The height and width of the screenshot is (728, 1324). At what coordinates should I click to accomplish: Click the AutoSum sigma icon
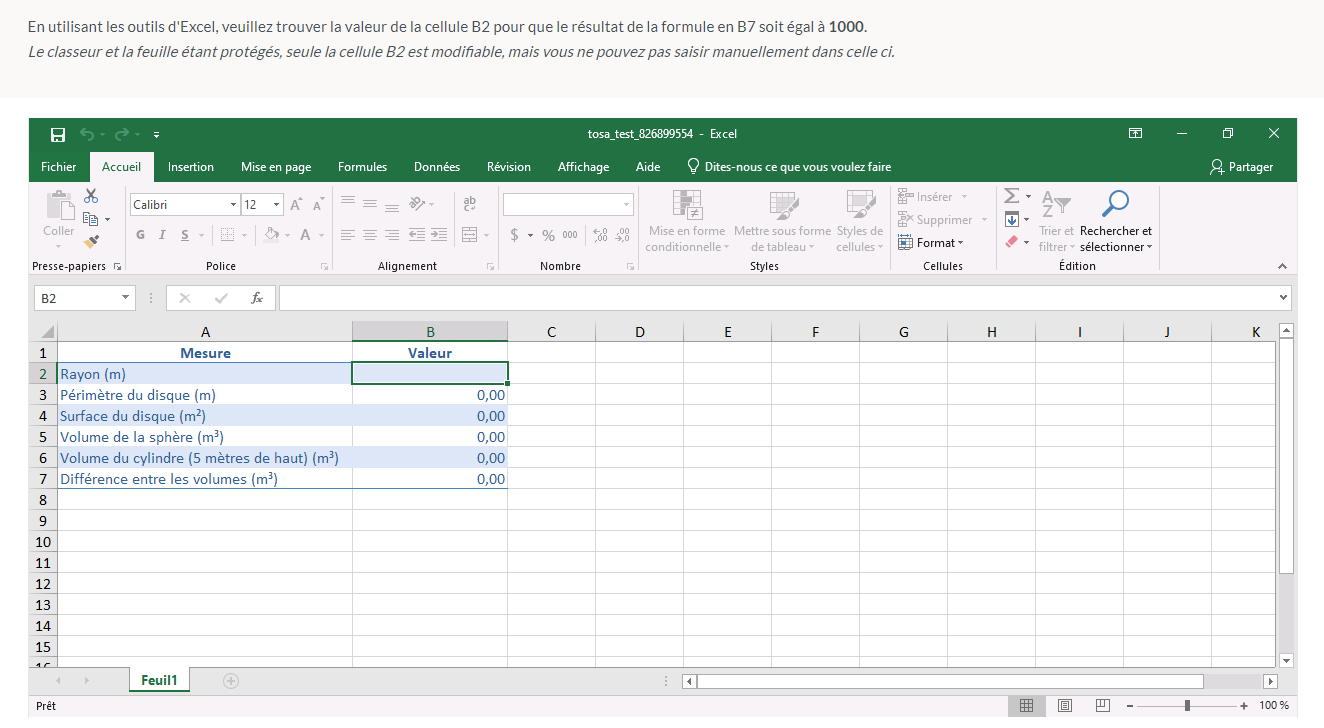(x=1011, y=197)
